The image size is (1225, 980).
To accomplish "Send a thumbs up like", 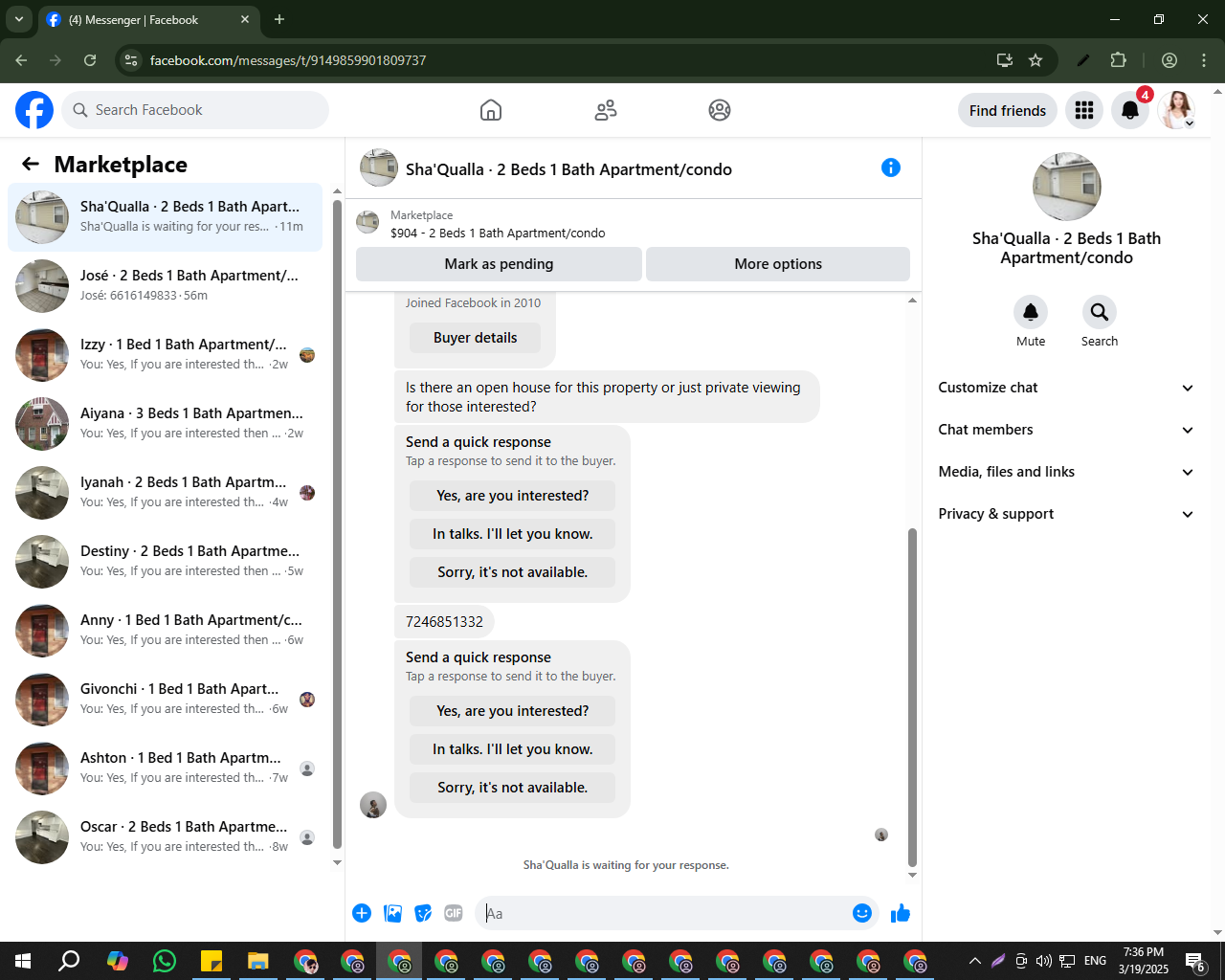I will [x=901, y=913].
